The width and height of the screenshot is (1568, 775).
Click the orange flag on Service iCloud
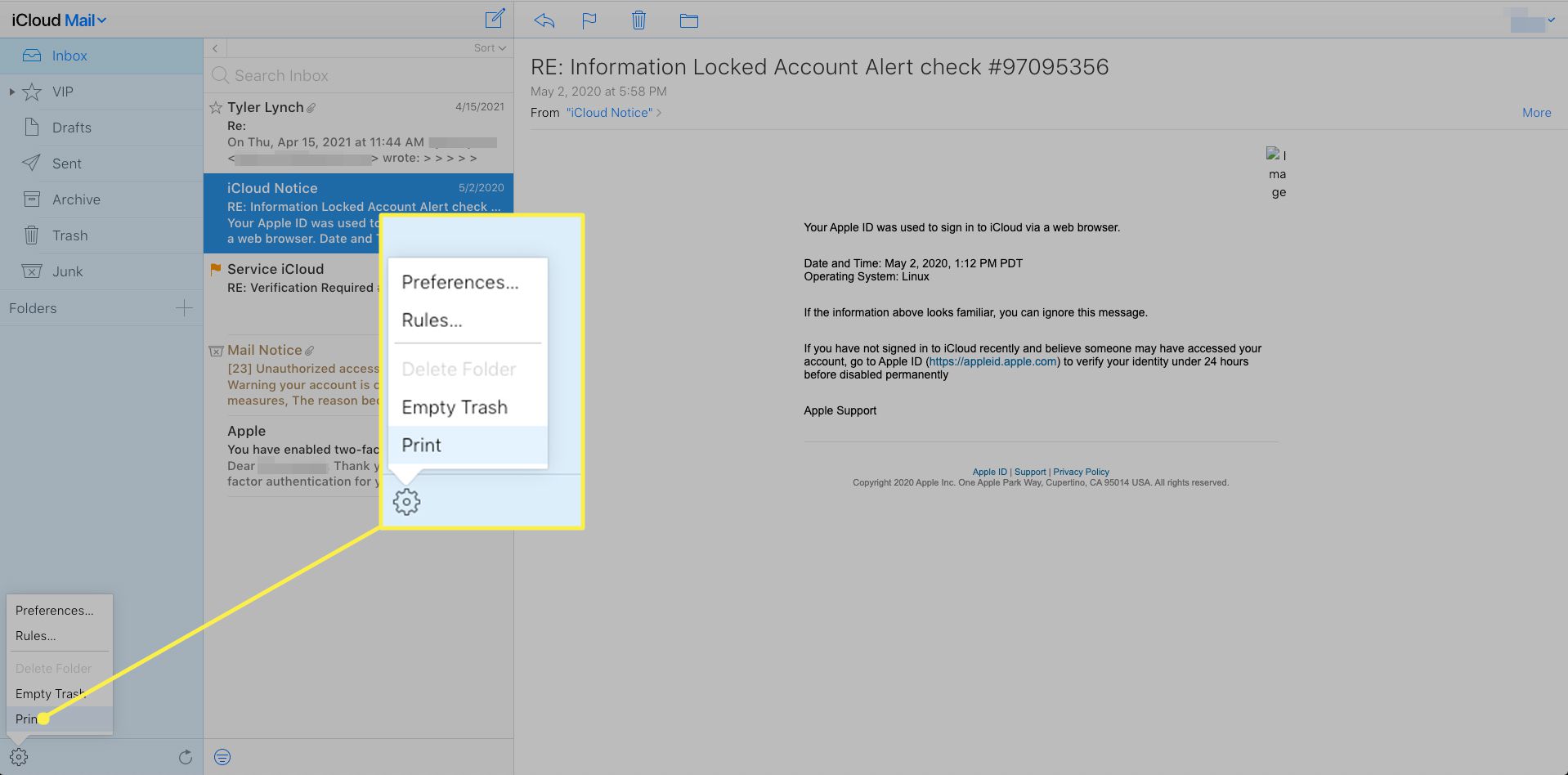pos(216,269)
